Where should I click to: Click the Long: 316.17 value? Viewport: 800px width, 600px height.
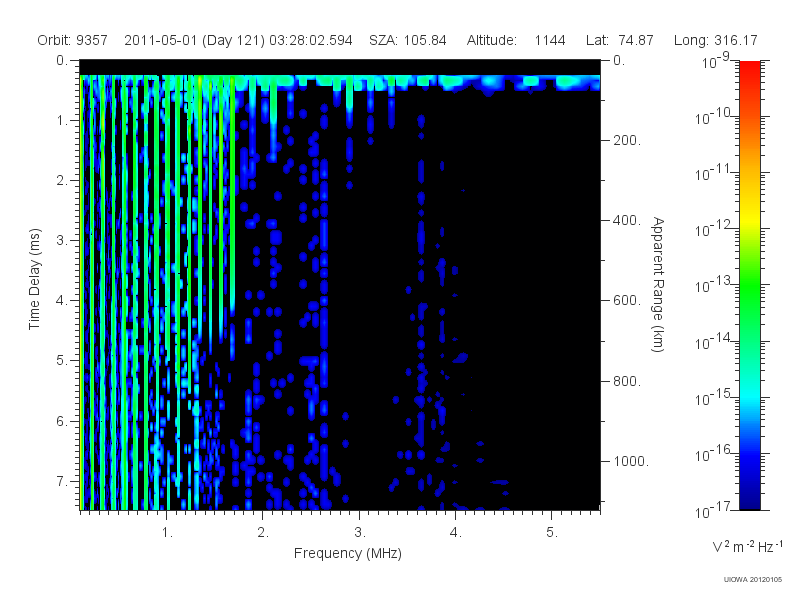tap(715, 40)
